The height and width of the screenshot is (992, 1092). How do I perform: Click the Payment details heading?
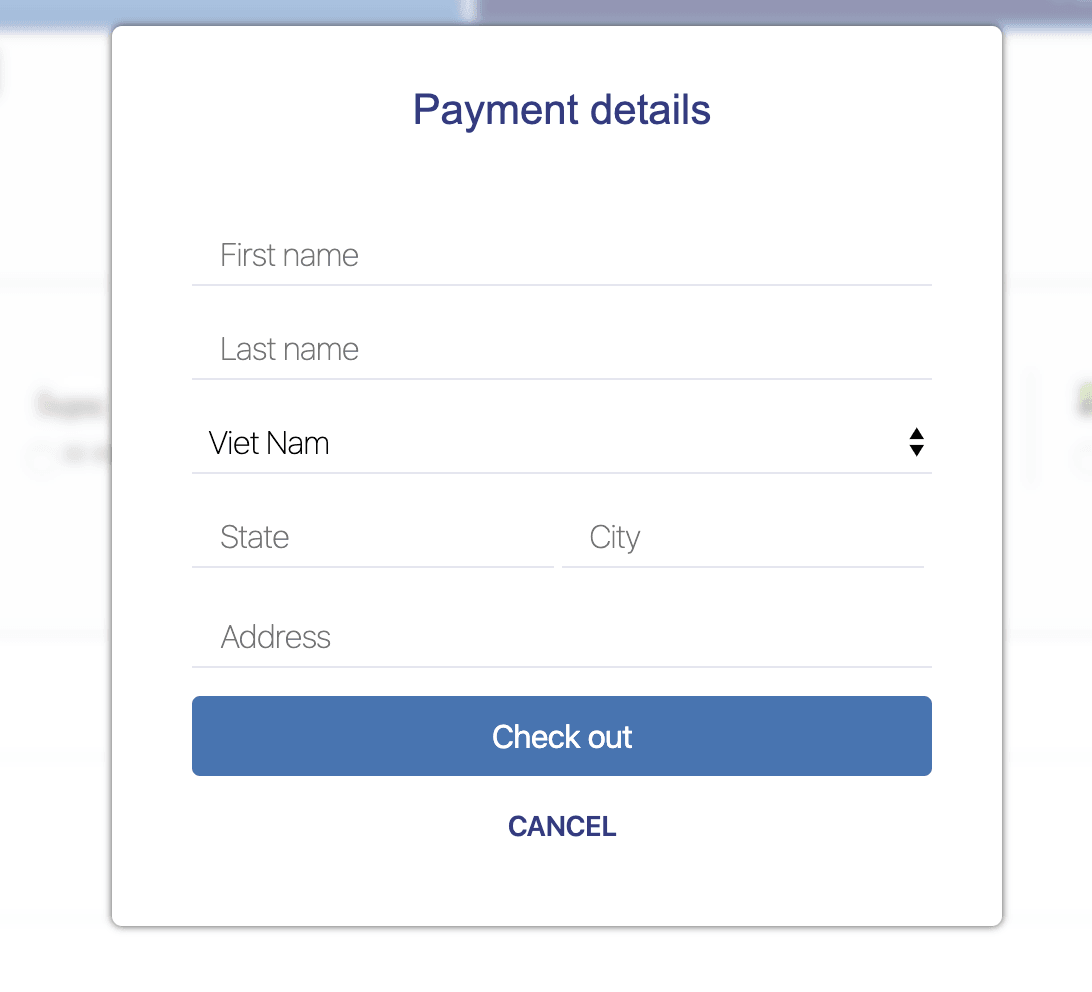(x=561, y=110)
